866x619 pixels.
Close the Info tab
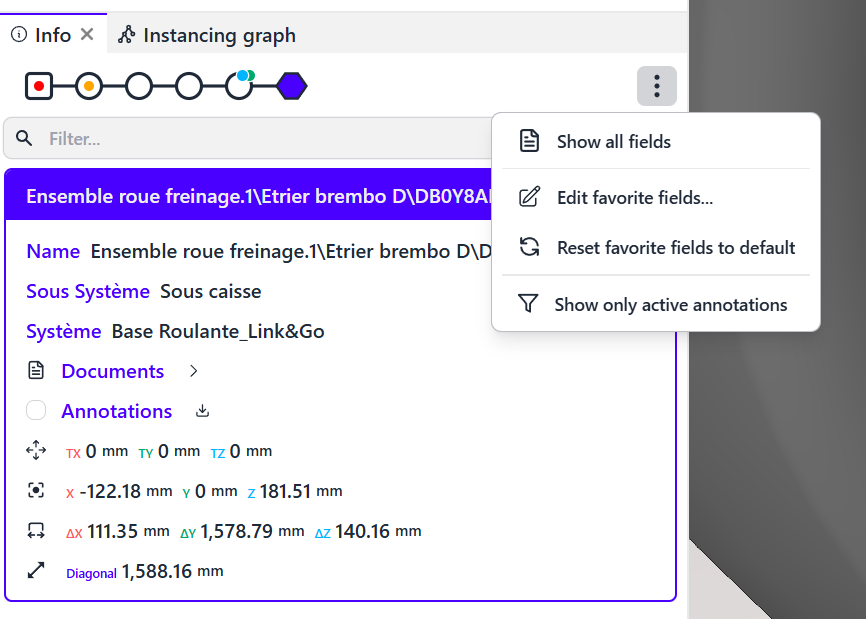87,35
